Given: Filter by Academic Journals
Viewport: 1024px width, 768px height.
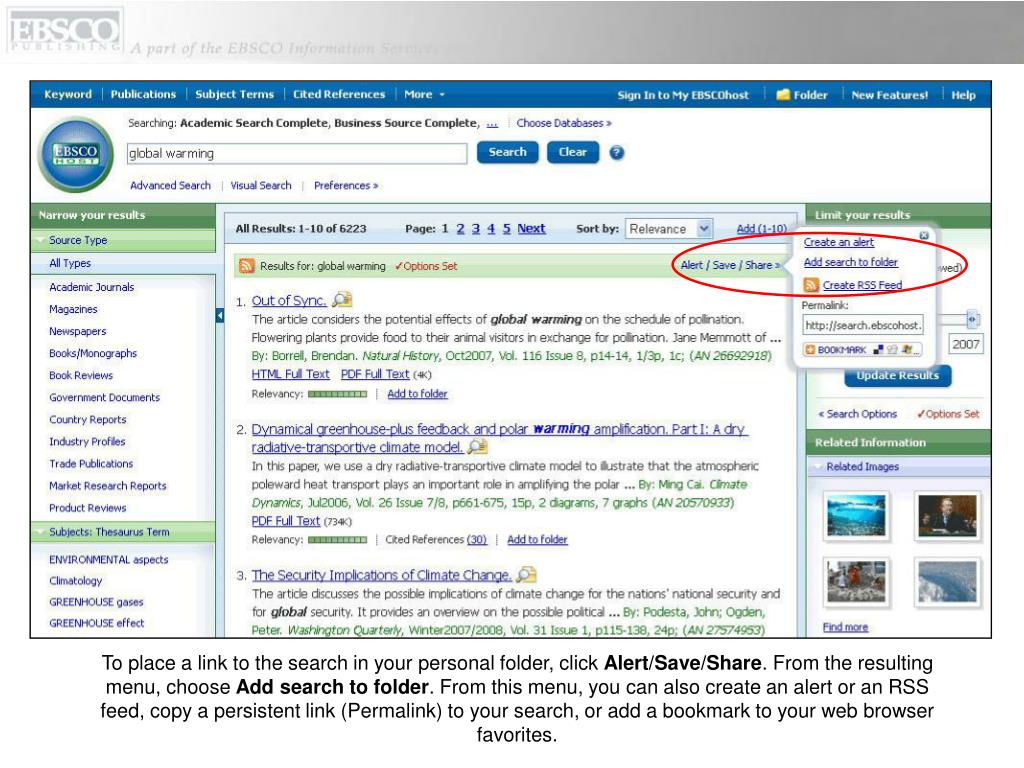Looking at the screenshot, I should [x=91, y=287].
